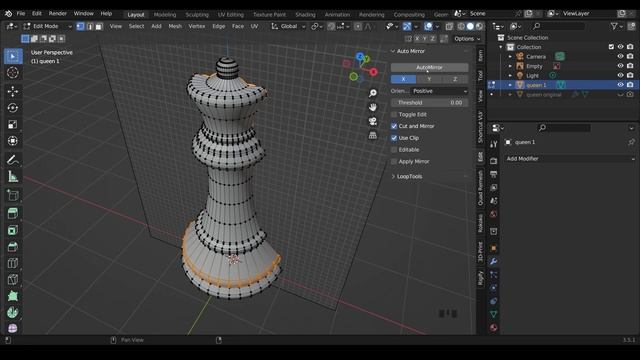The height and width of the screenshot is (360, 640).
Task: Enable the Apply Mirror checkbox
Action: point(394,162)
